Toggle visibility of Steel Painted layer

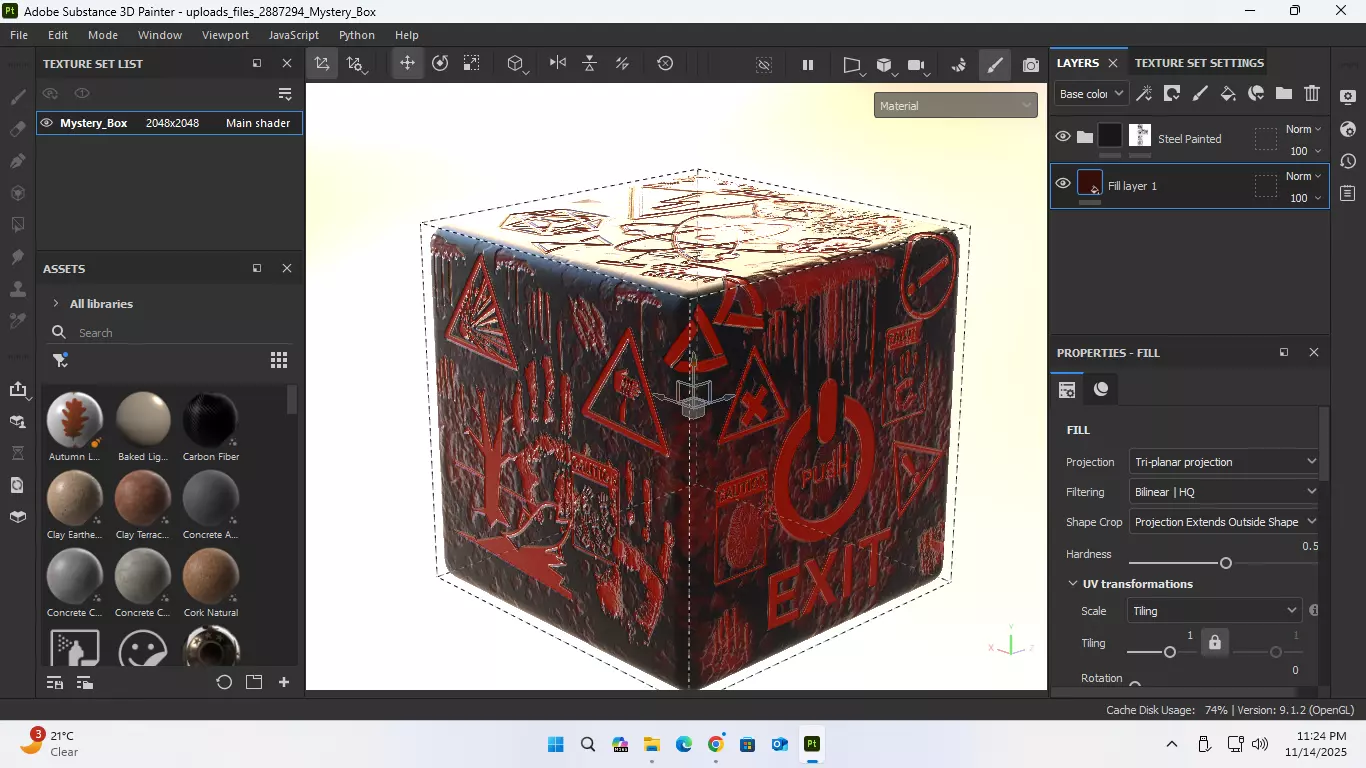(1063, 137)
